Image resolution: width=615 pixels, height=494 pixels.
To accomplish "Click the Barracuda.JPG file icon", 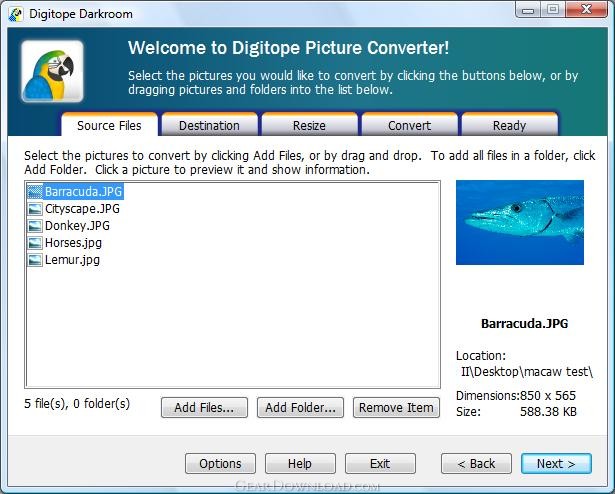I will (x=35, y=192).
